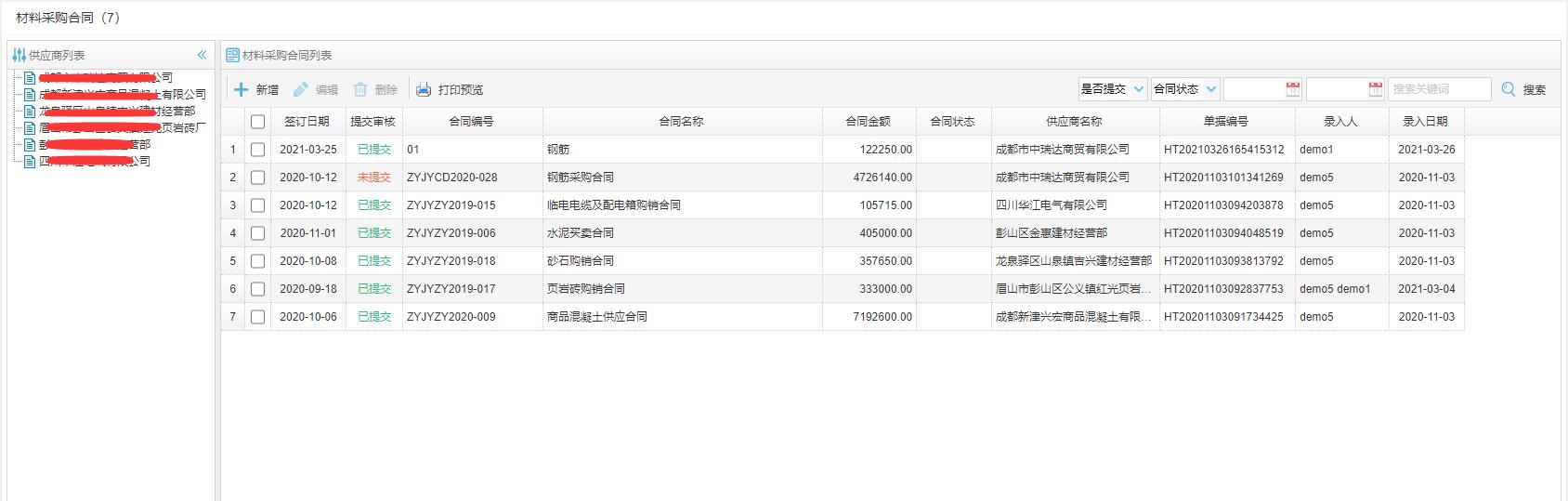Screen dimensions: 1568x501
Task: Check the row for 砂石购销合同
Action: pyautogui.click(x=257, y=261)
